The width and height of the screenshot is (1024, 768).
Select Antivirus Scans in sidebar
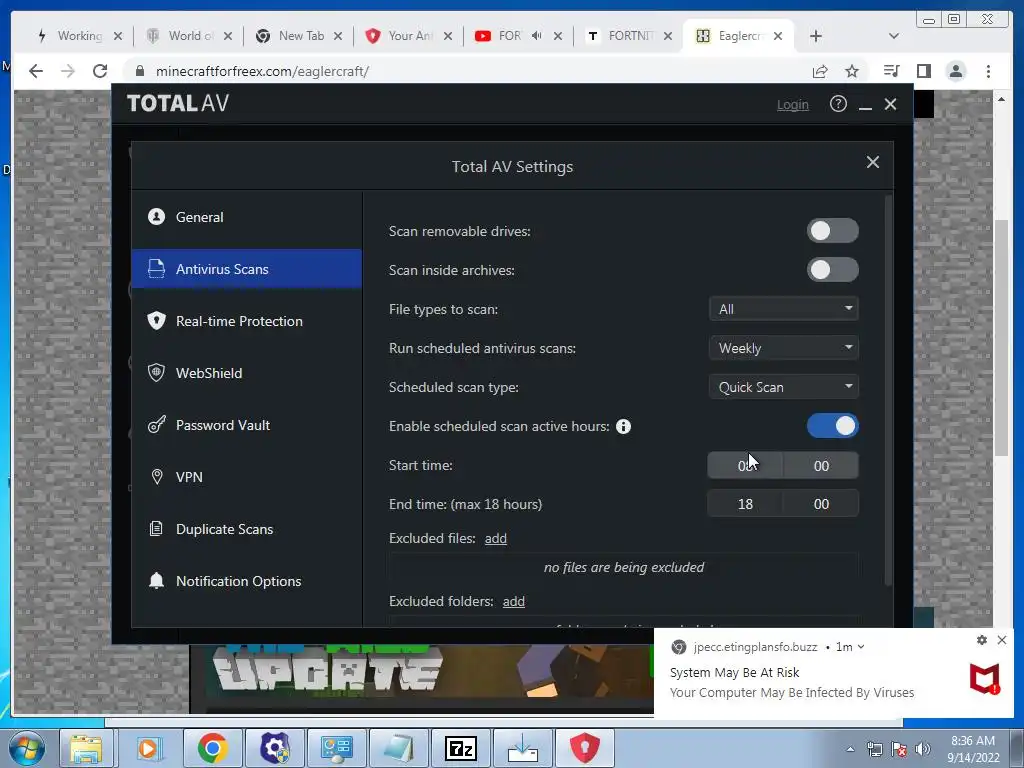(246, 268)
